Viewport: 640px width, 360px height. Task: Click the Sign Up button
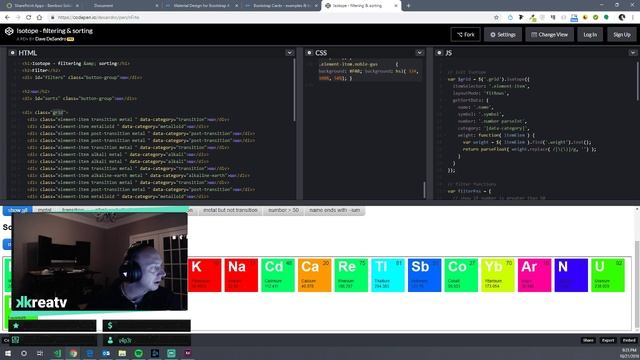[x=622, y=35]
